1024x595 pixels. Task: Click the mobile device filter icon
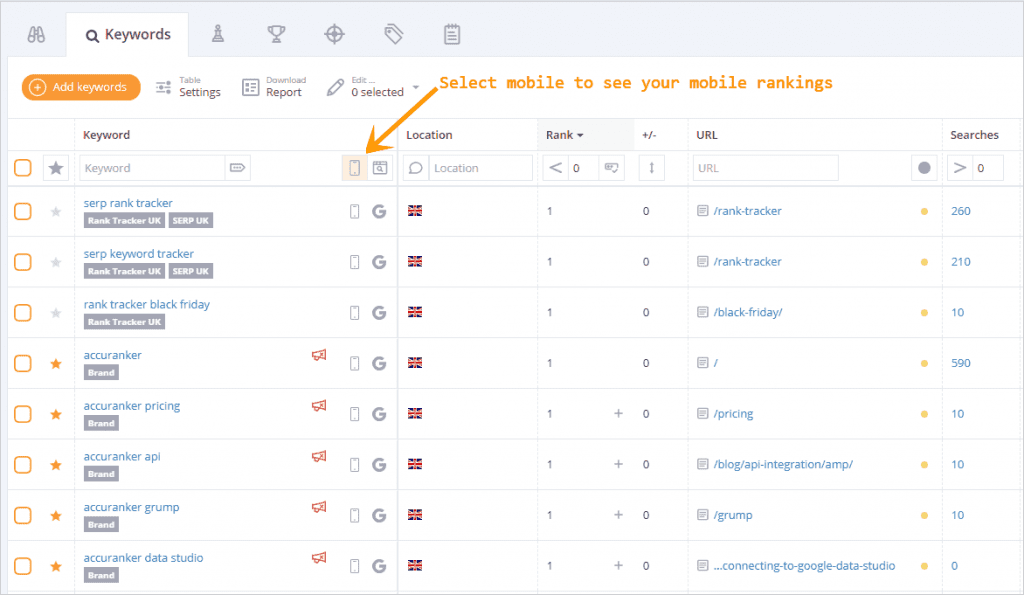click(x=354, y=168)
